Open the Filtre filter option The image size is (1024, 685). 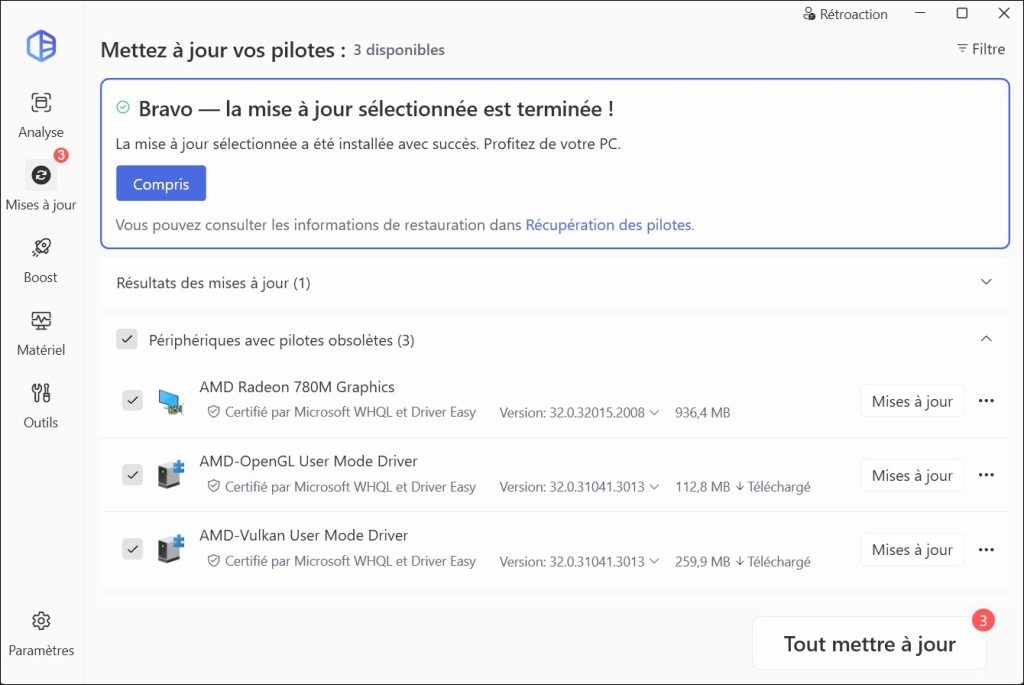pos(981,49)
